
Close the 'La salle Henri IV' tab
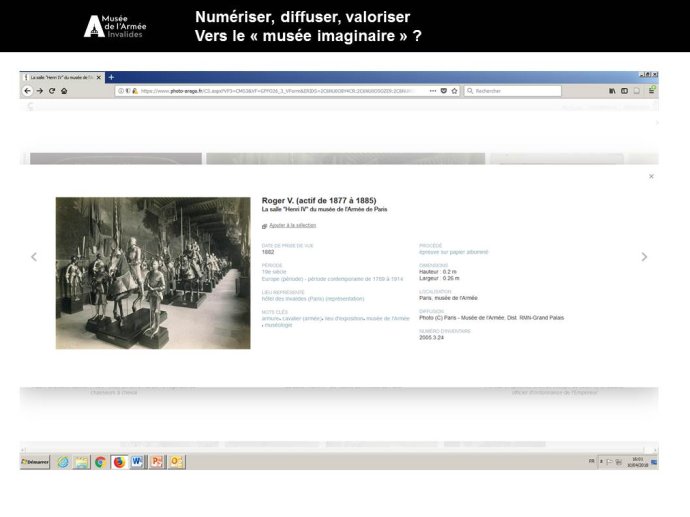coord(99,77)
